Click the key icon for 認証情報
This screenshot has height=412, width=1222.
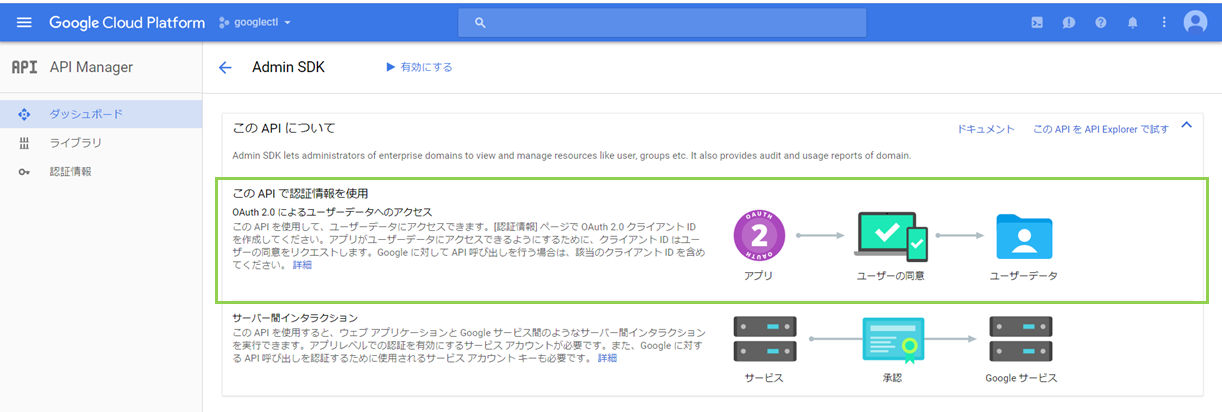pos(25,172)
